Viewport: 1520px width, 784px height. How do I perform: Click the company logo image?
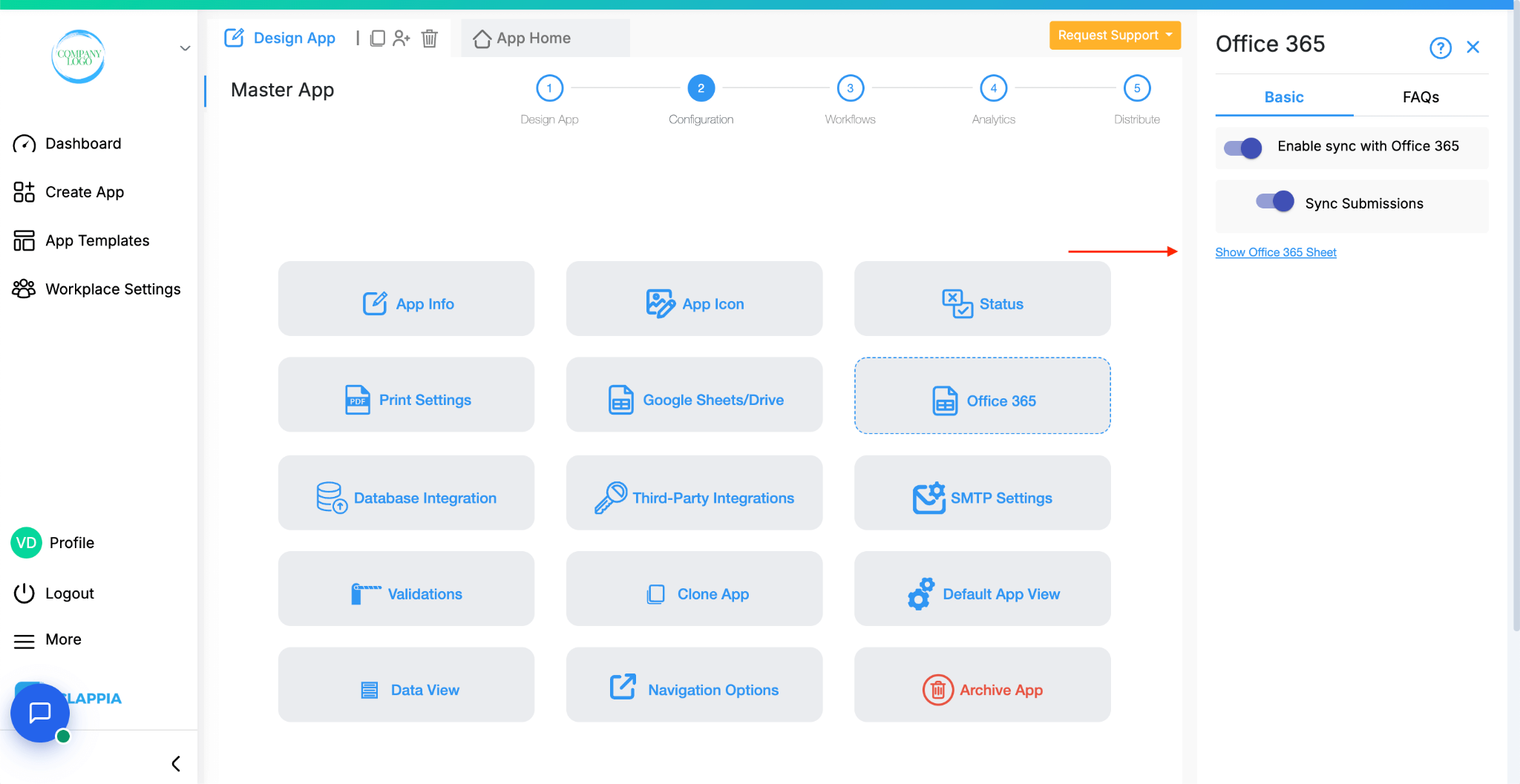[79, 56]
